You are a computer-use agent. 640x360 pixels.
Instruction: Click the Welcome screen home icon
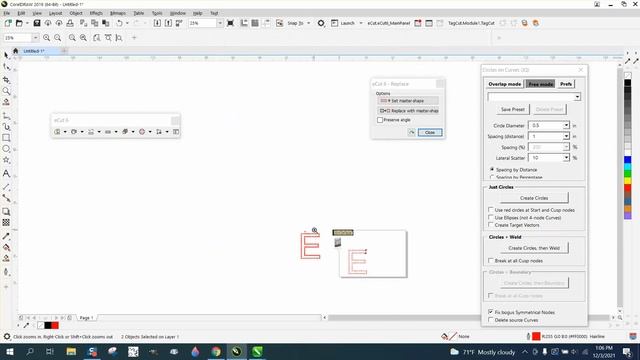point(16,51)
